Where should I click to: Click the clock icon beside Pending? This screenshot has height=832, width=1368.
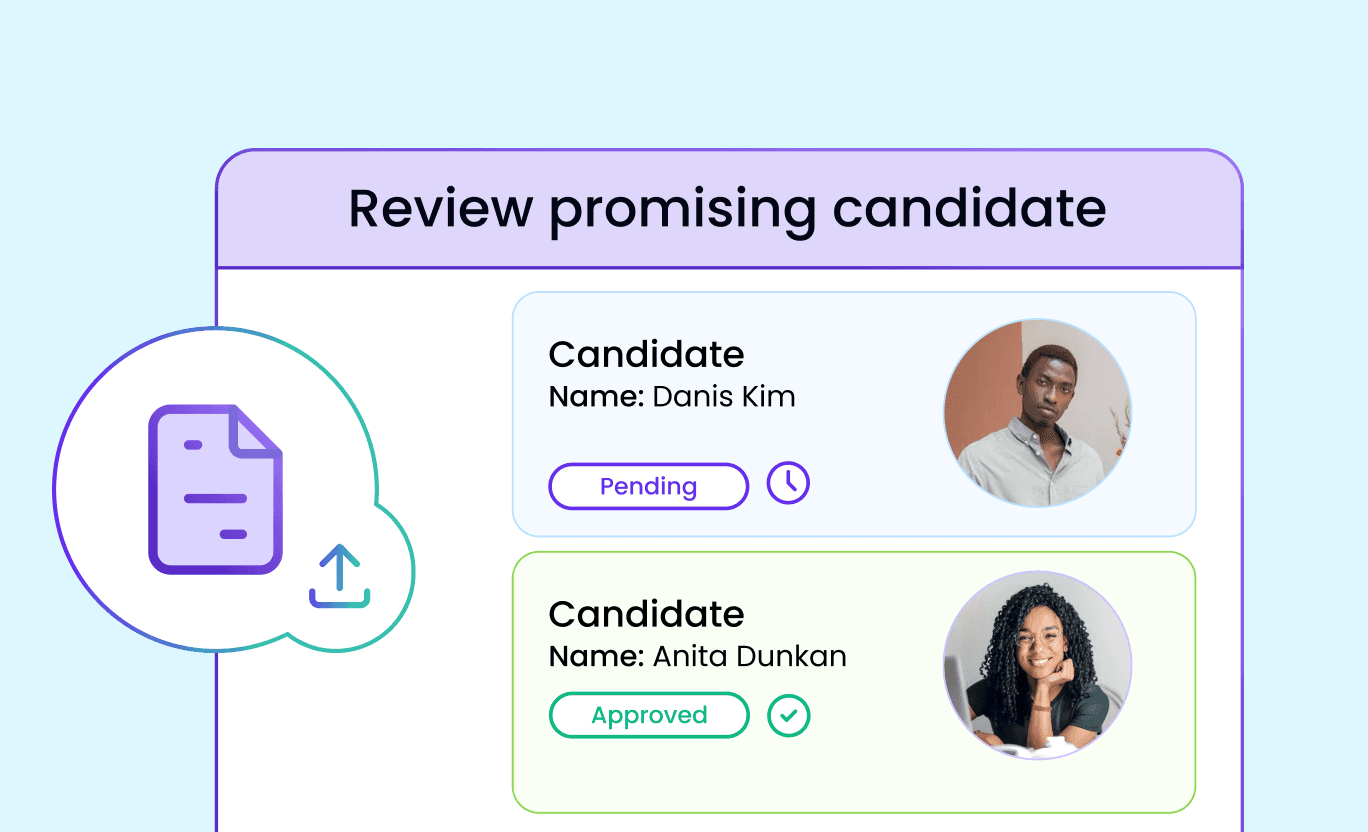pos(788,484)
